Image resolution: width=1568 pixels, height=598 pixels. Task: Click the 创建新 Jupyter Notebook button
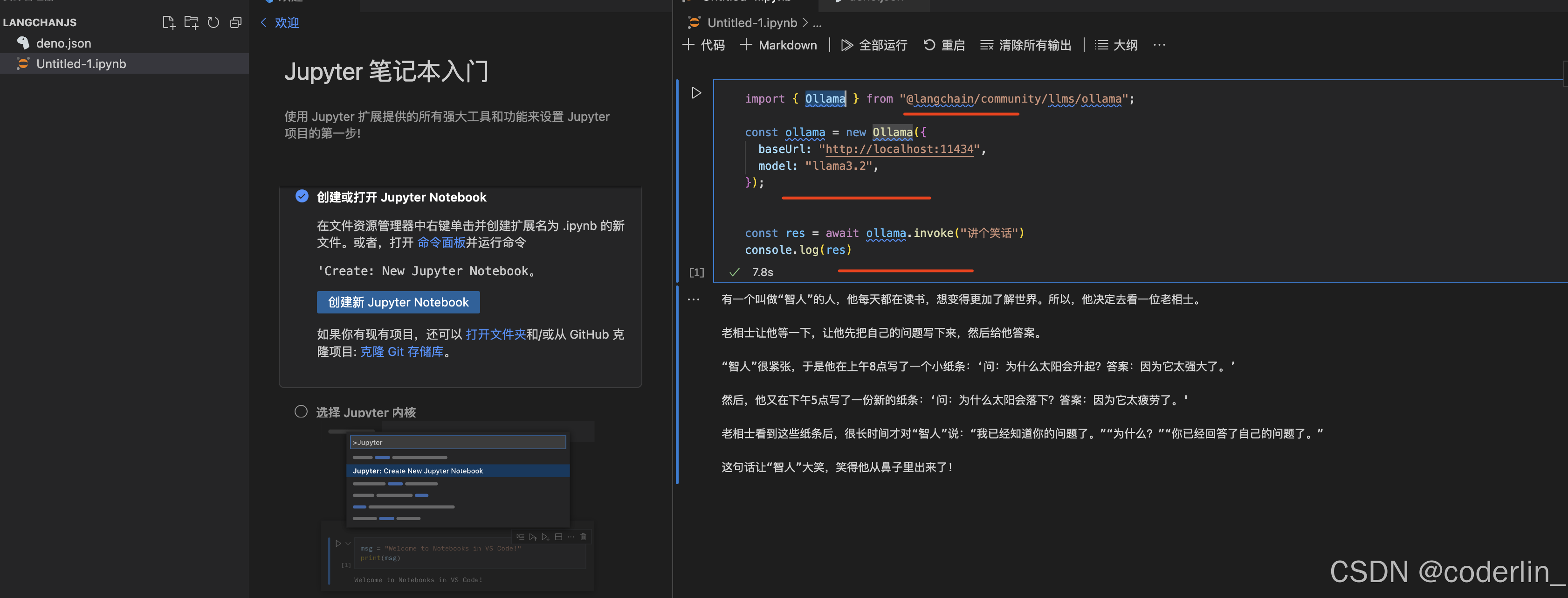tap(398, 302)
